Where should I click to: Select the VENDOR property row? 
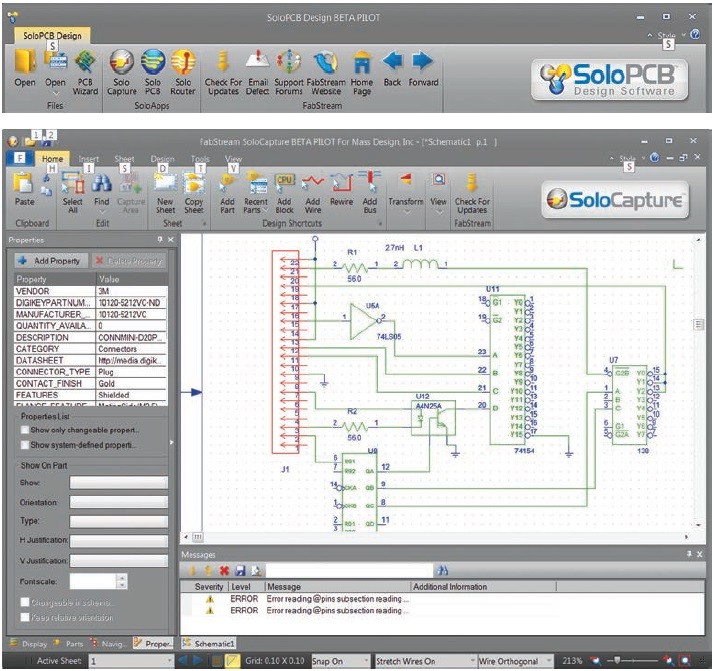pos(91,291)
